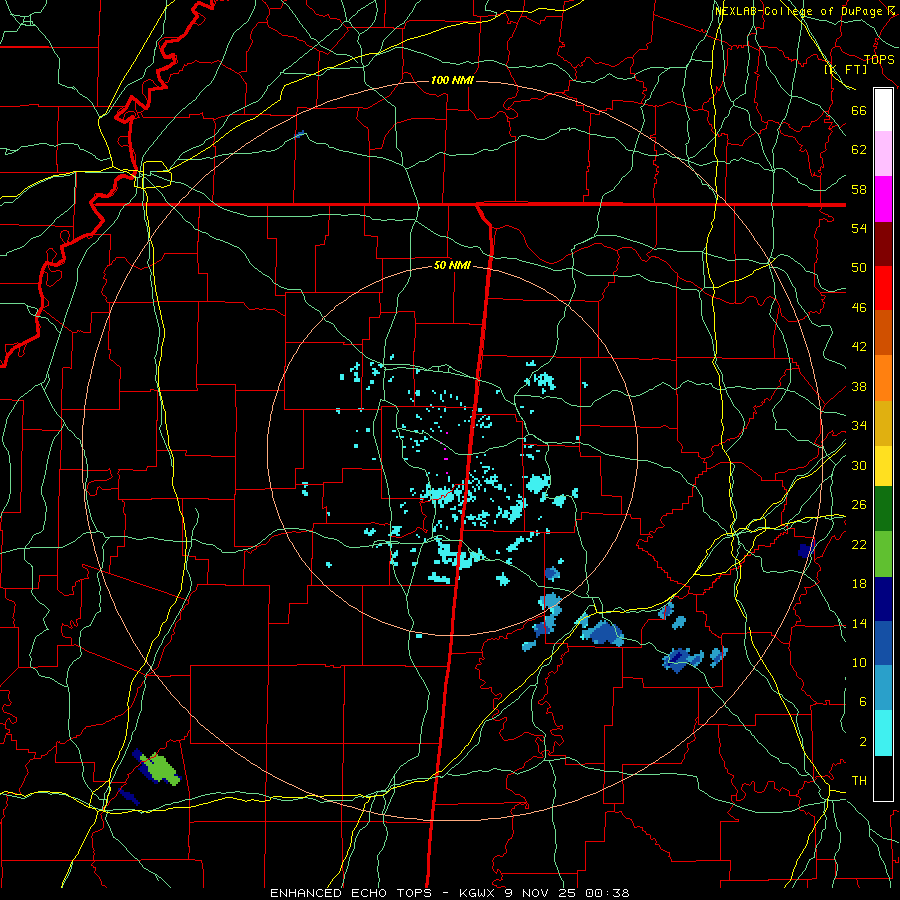Click the 100 NMI range ring label
This screenshot has height=900, width=900.
(452, 80)
